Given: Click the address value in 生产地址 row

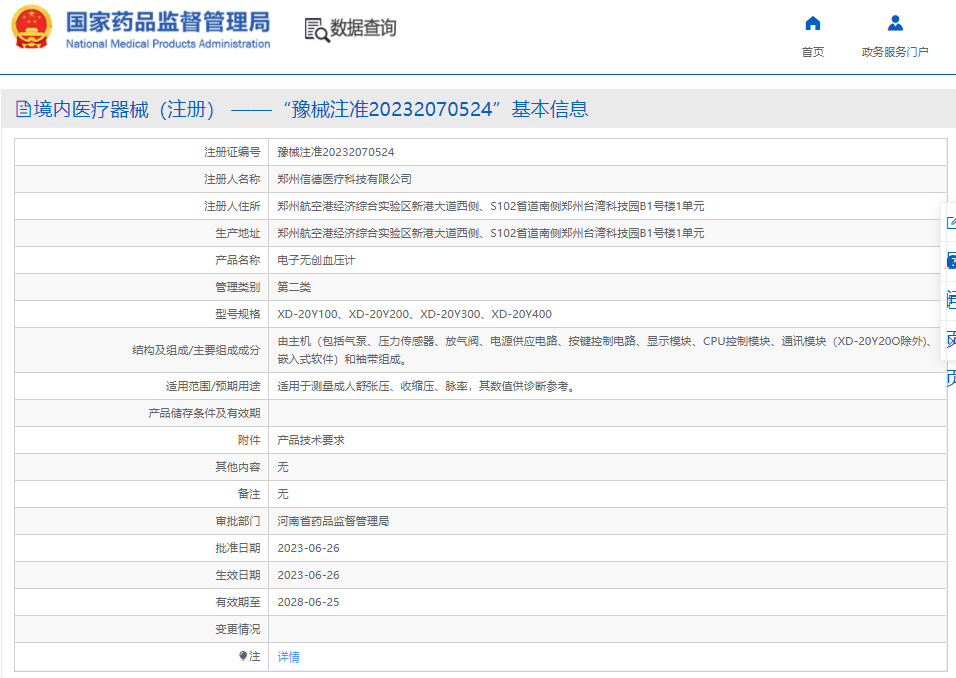Looking at the screenshot, I should (x=491, y=233).
